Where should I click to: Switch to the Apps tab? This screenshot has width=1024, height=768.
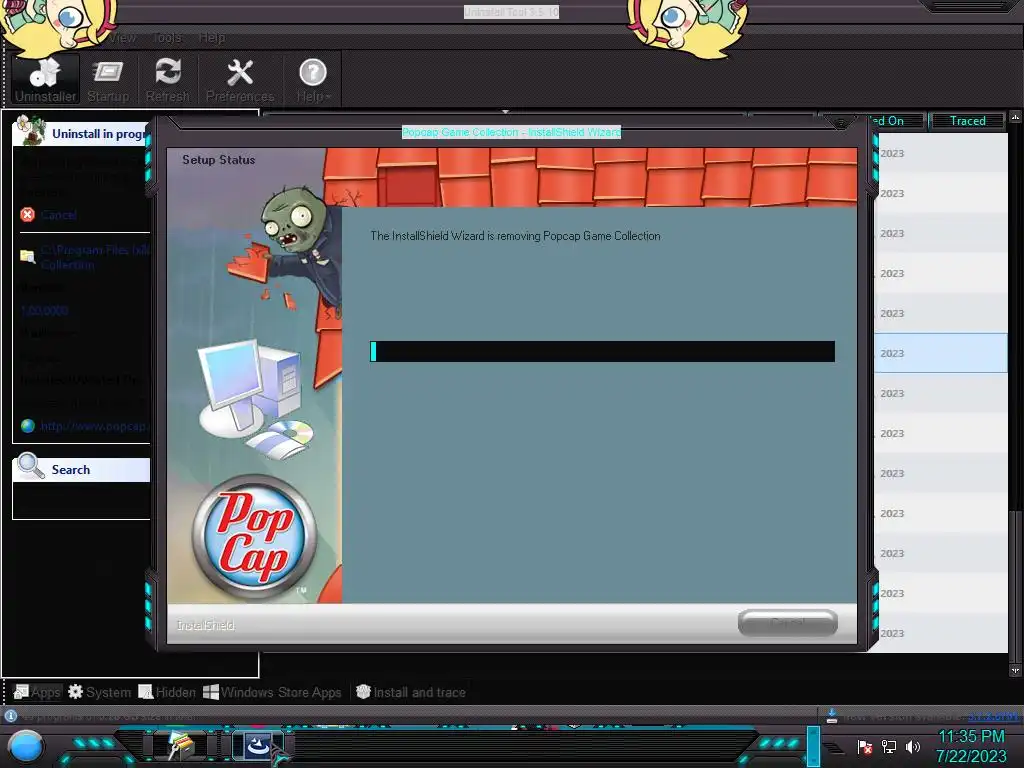click(x=37, y=692)
